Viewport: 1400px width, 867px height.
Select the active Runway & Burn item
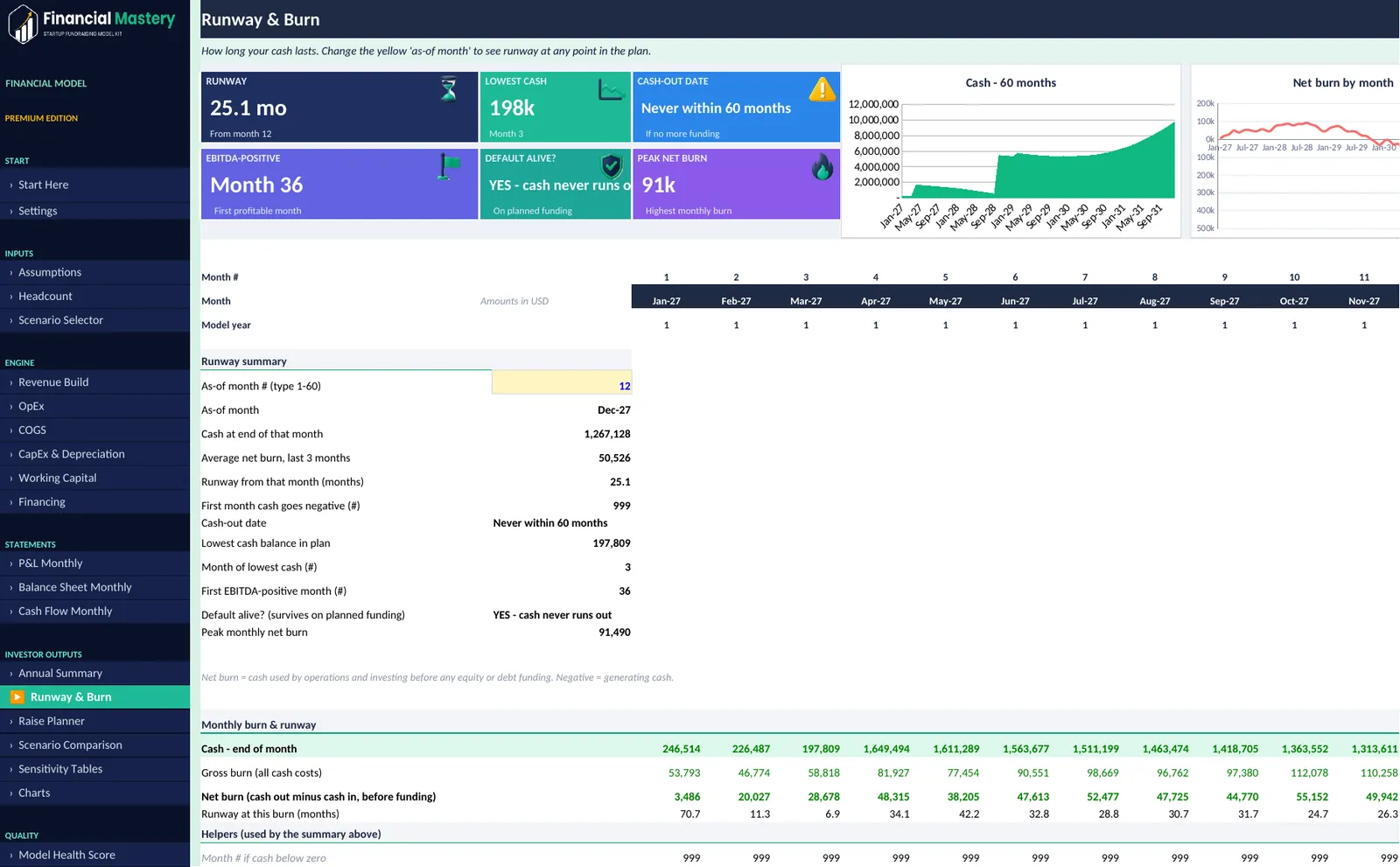click(94, 697)
